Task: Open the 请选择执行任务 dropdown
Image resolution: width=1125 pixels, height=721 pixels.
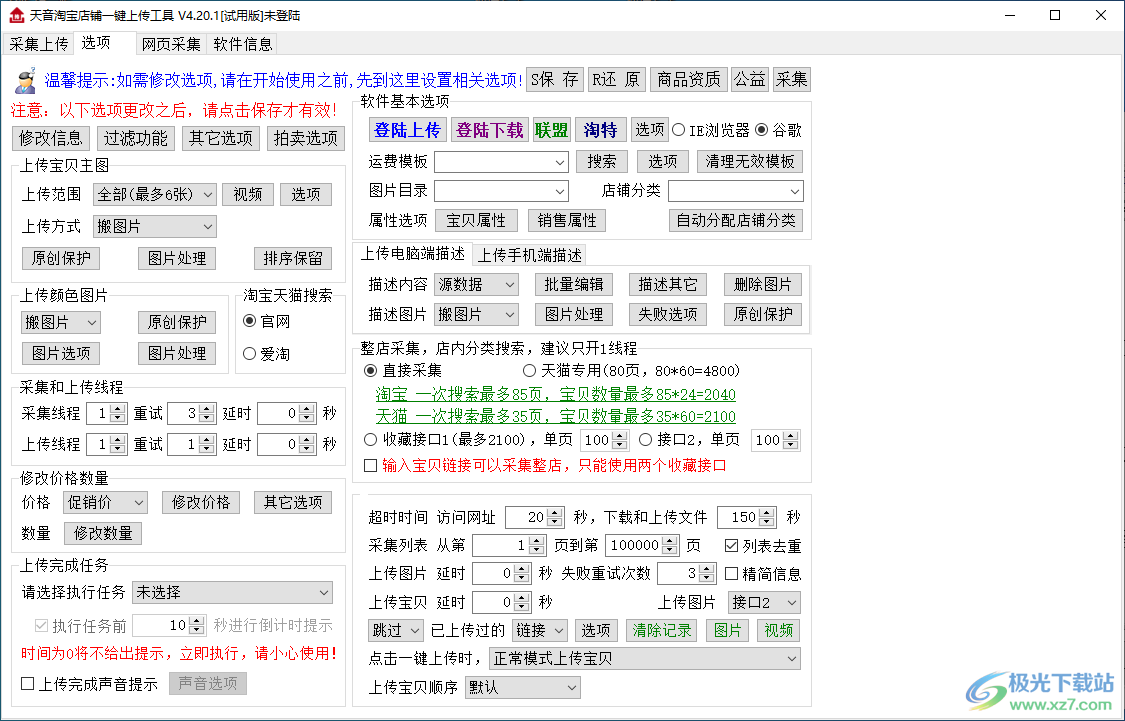Action: point(232,593)
